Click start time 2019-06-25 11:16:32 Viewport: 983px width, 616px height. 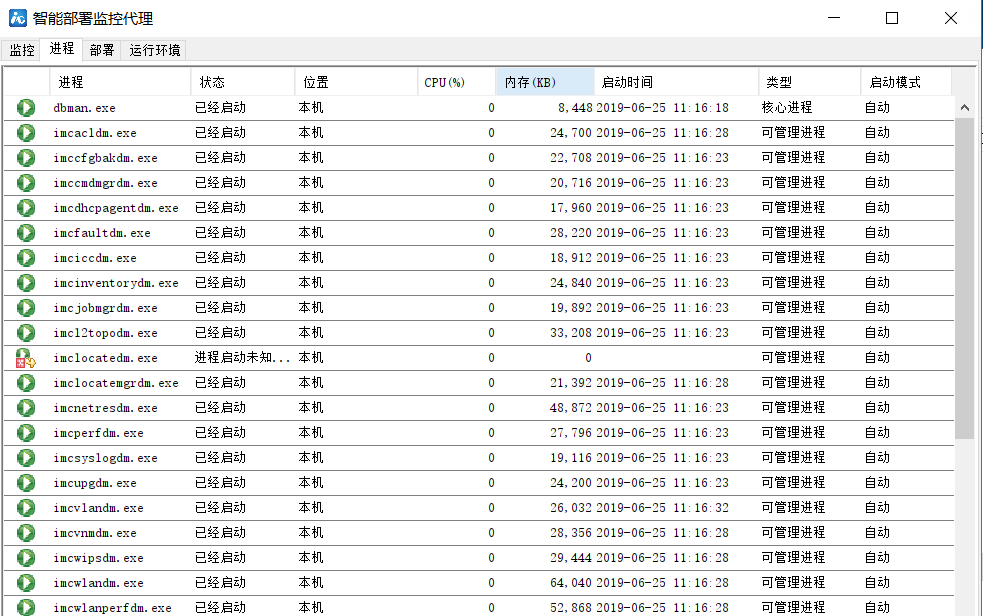click(x=663, y=508)
